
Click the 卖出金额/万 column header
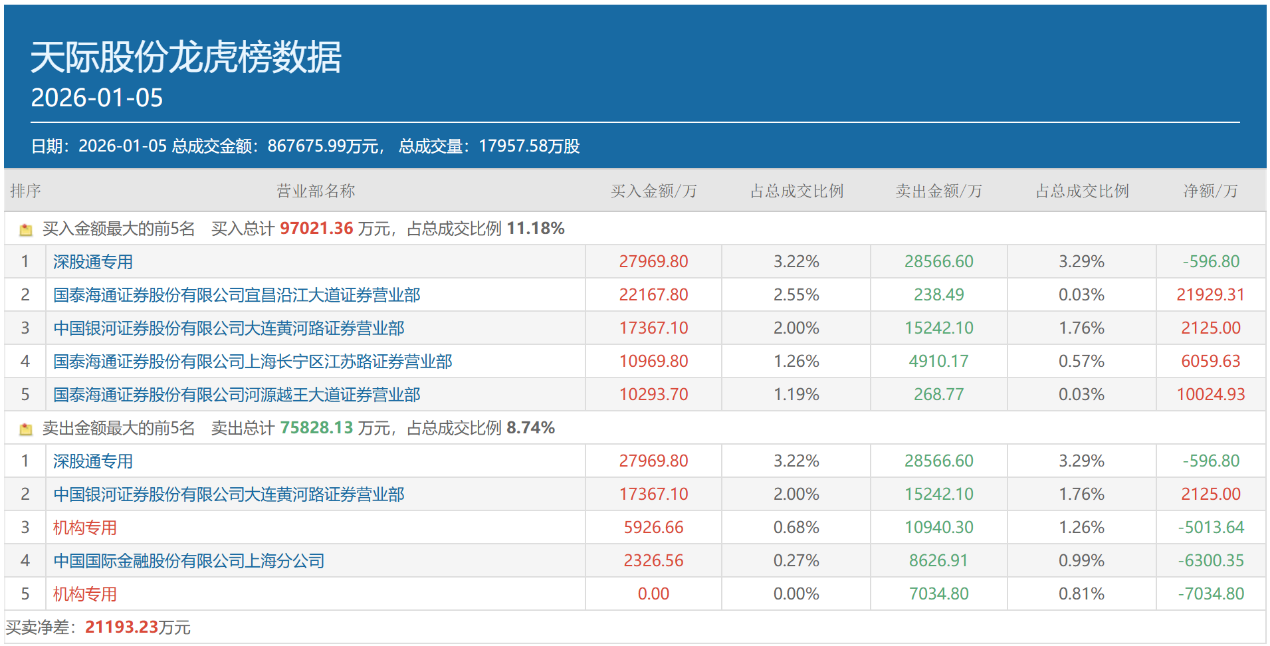(x=938, y=191)
